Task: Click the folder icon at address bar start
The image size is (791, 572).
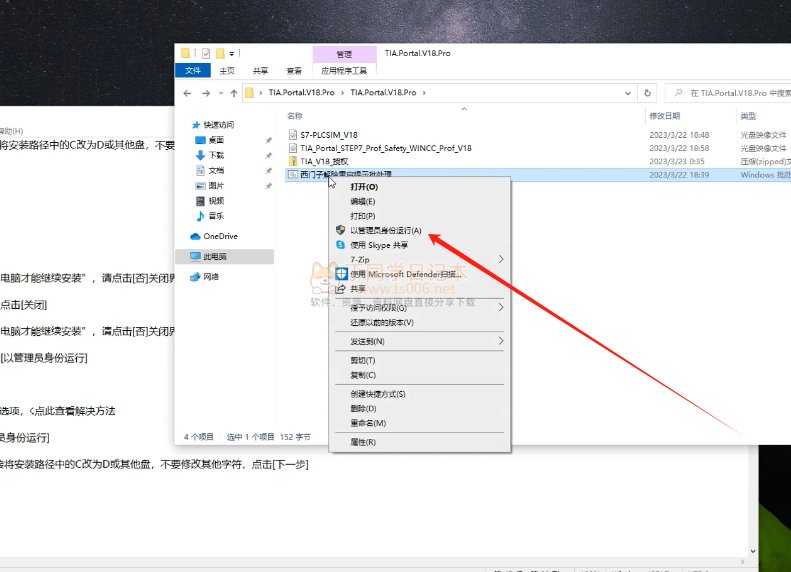Action: (249, 93)
